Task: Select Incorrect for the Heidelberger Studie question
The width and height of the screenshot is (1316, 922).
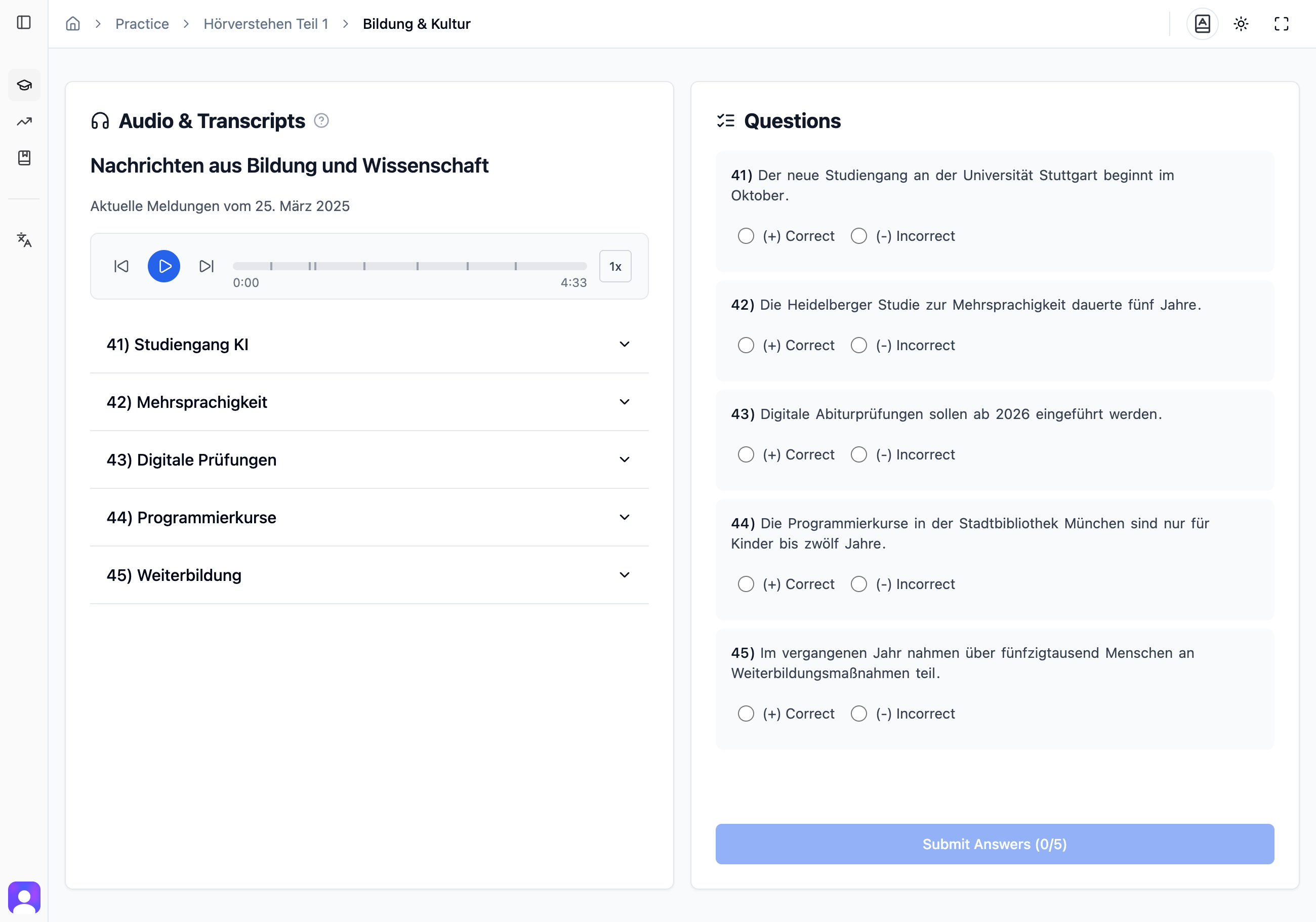Action: click(858, 345)
